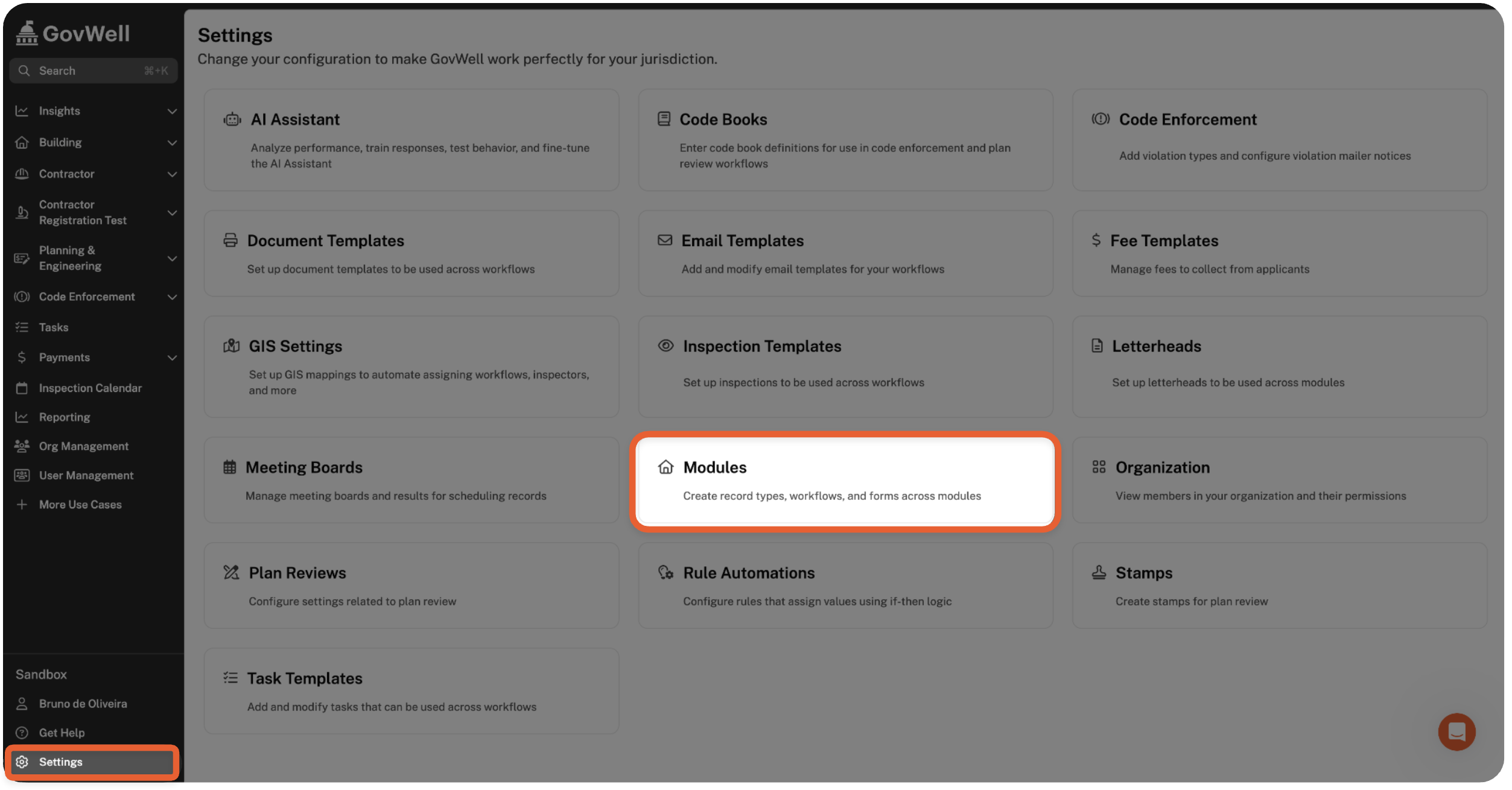Expand the Code Enforcement sidebar chevron
The height and width of the screenshot is (790, 1512).
(x=172, y=297)
